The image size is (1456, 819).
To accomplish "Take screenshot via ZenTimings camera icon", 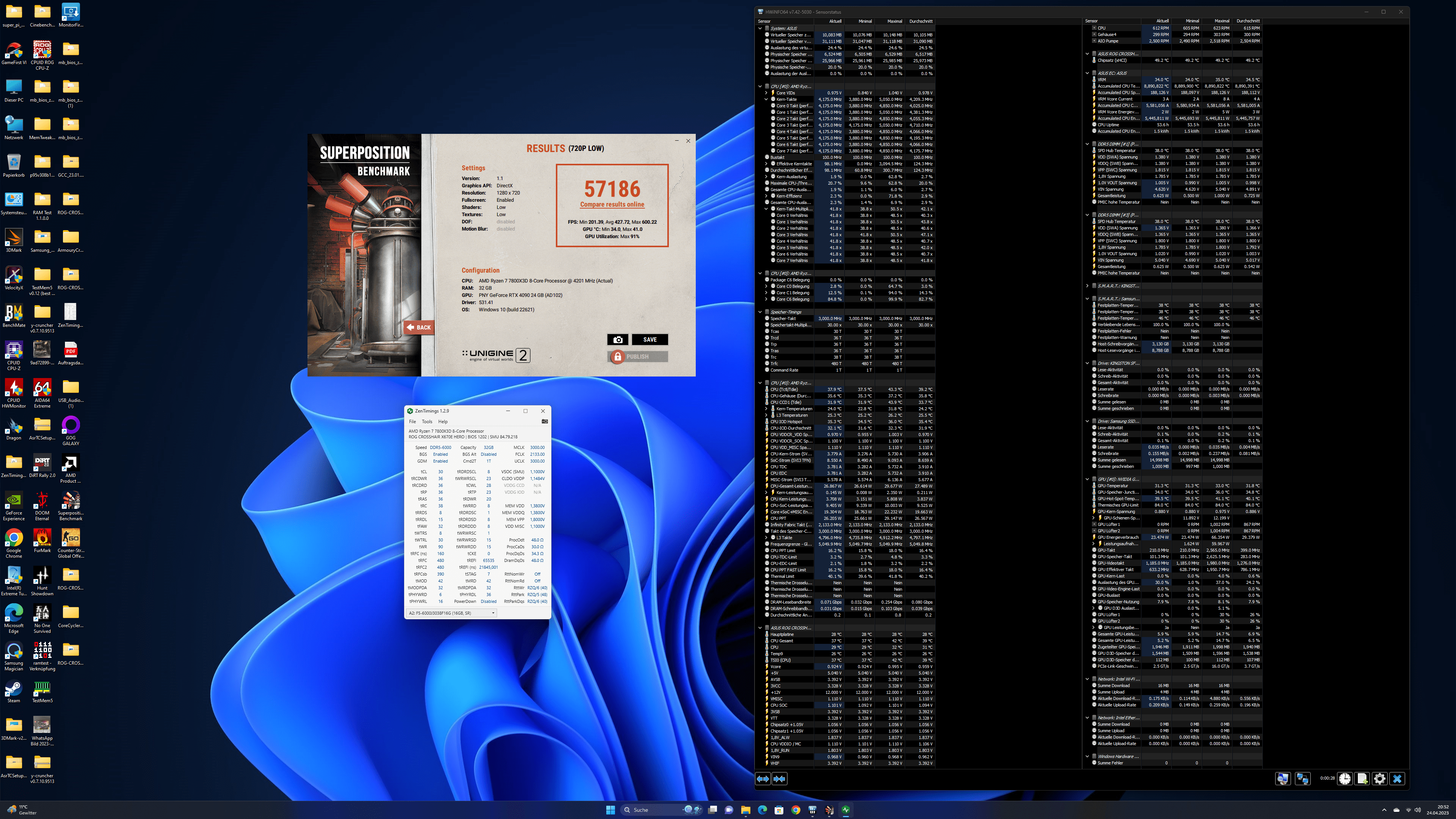I will point(545,421).
